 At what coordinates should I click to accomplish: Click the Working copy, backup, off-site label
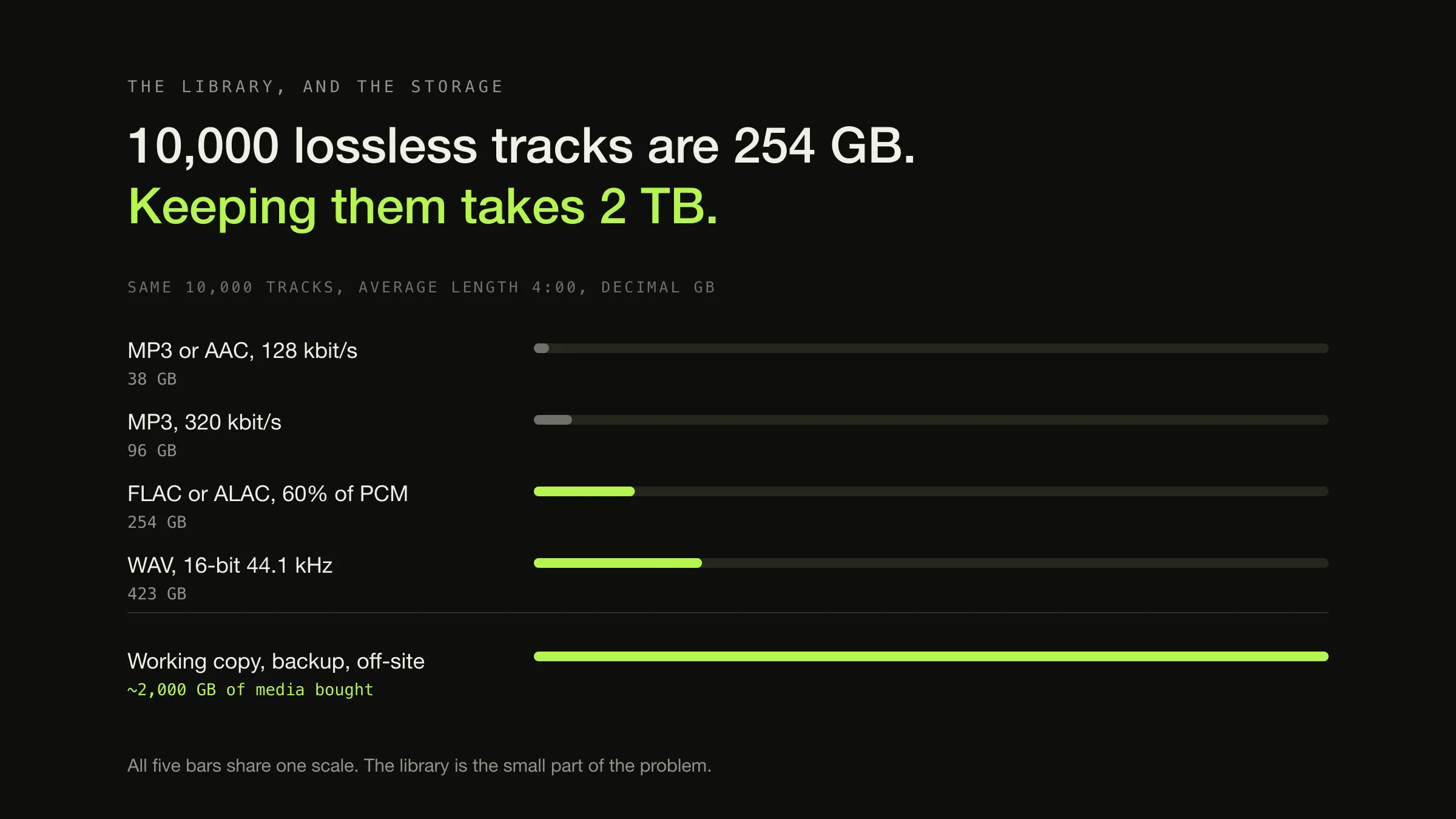click(276, 661)
